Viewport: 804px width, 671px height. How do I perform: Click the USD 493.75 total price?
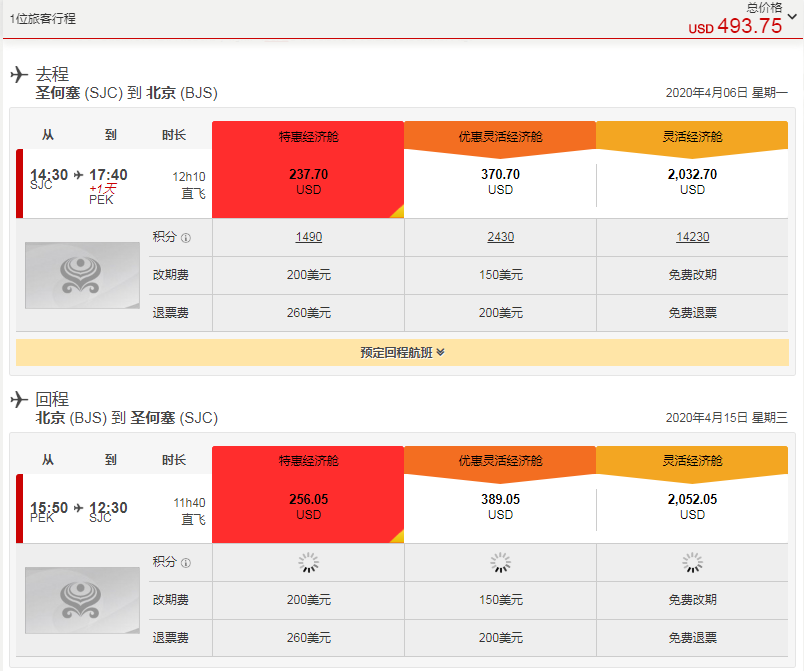[735, 26]
